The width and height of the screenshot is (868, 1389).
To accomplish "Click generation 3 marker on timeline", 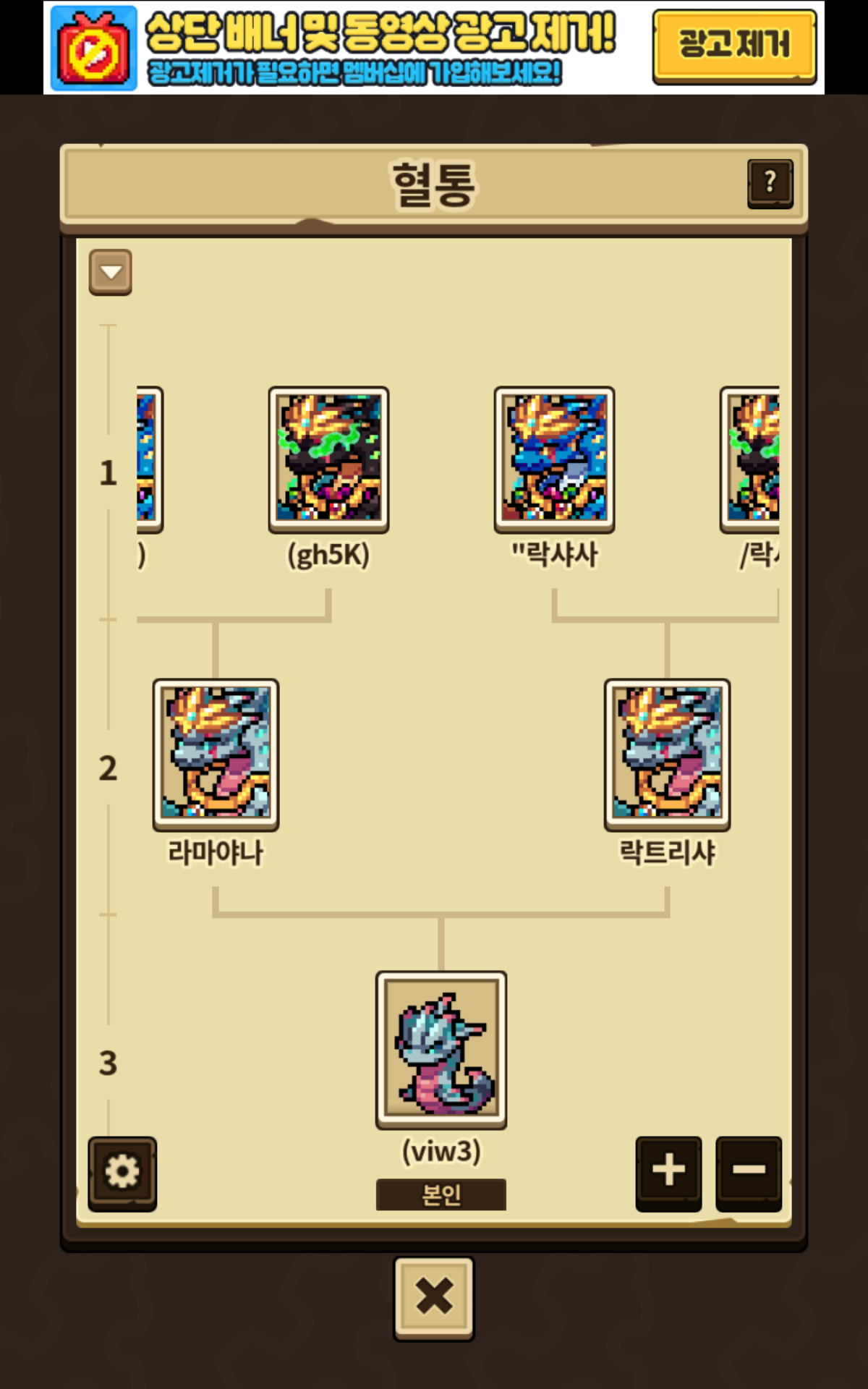I will tap(108, 1063).
